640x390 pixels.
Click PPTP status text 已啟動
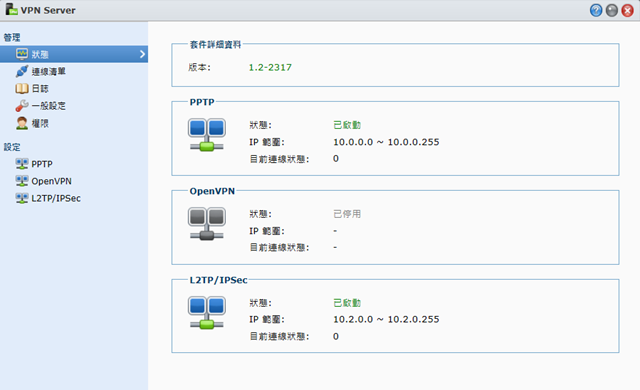pos(347,125)
